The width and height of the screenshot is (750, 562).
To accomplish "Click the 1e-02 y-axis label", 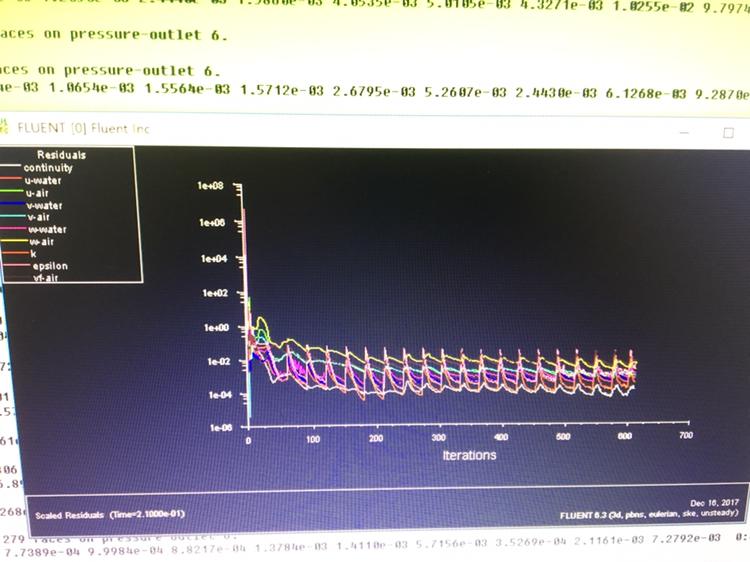I will [x=219, y=362].
